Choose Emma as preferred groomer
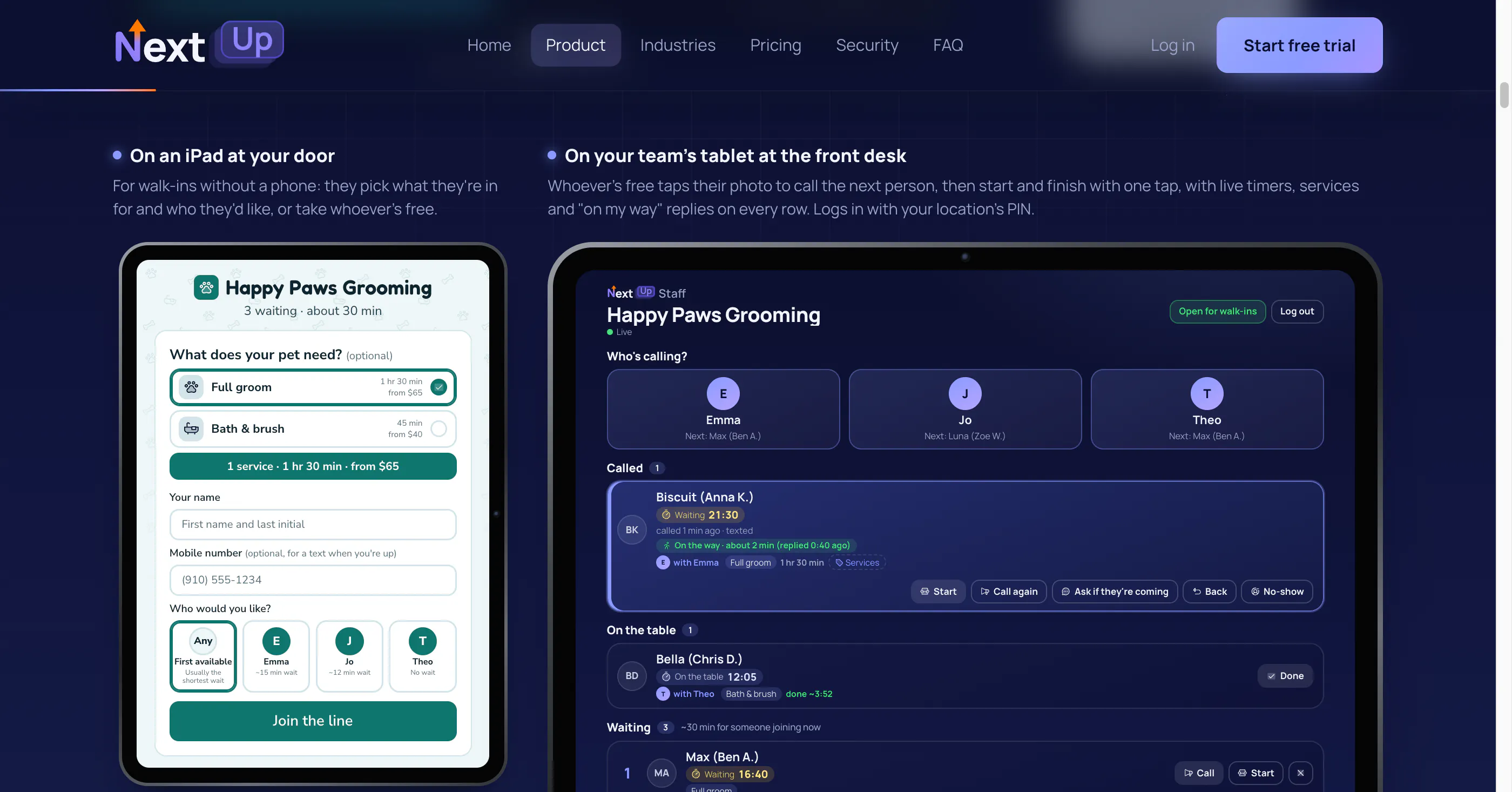 pyautogui.click(x=276, y=656)
